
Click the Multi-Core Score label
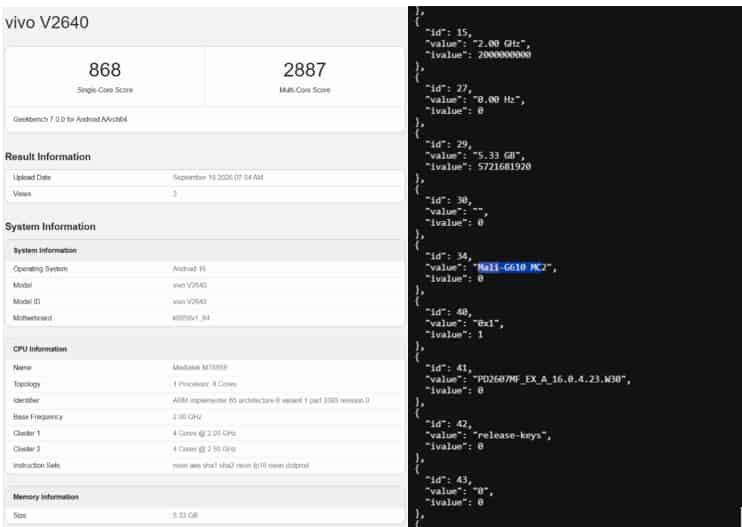pyautogui.click(x=304, y=90)
